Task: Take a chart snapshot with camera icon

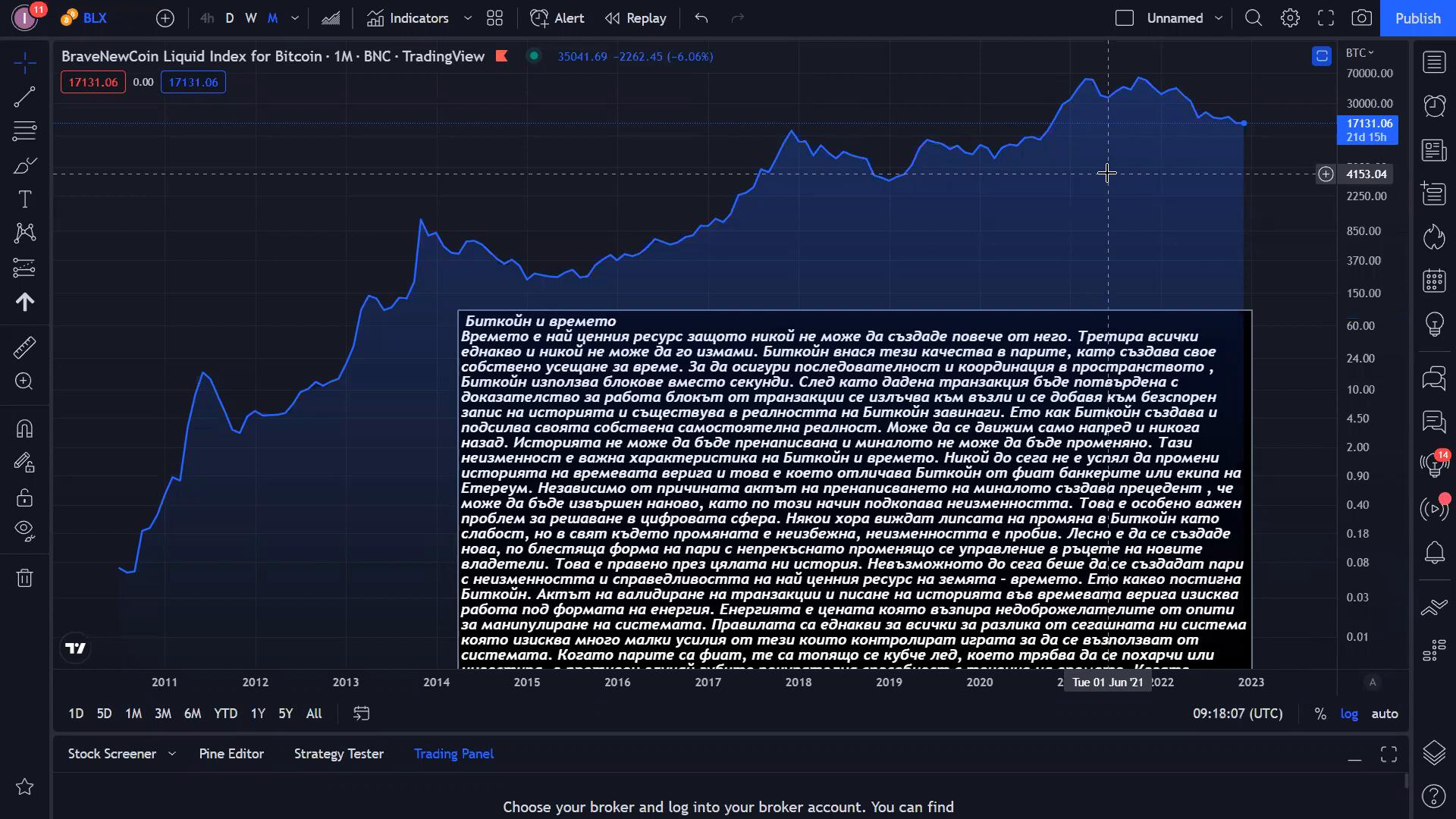Action: (x=1361, y=18)
